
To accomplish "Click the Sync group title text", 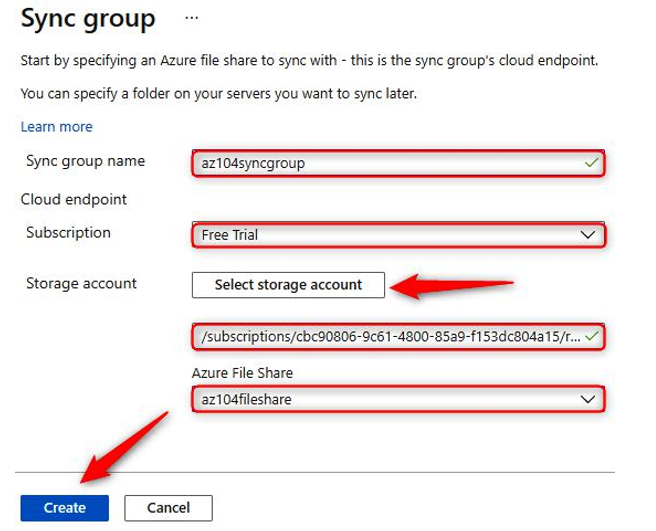I will (x=88, y=19).
